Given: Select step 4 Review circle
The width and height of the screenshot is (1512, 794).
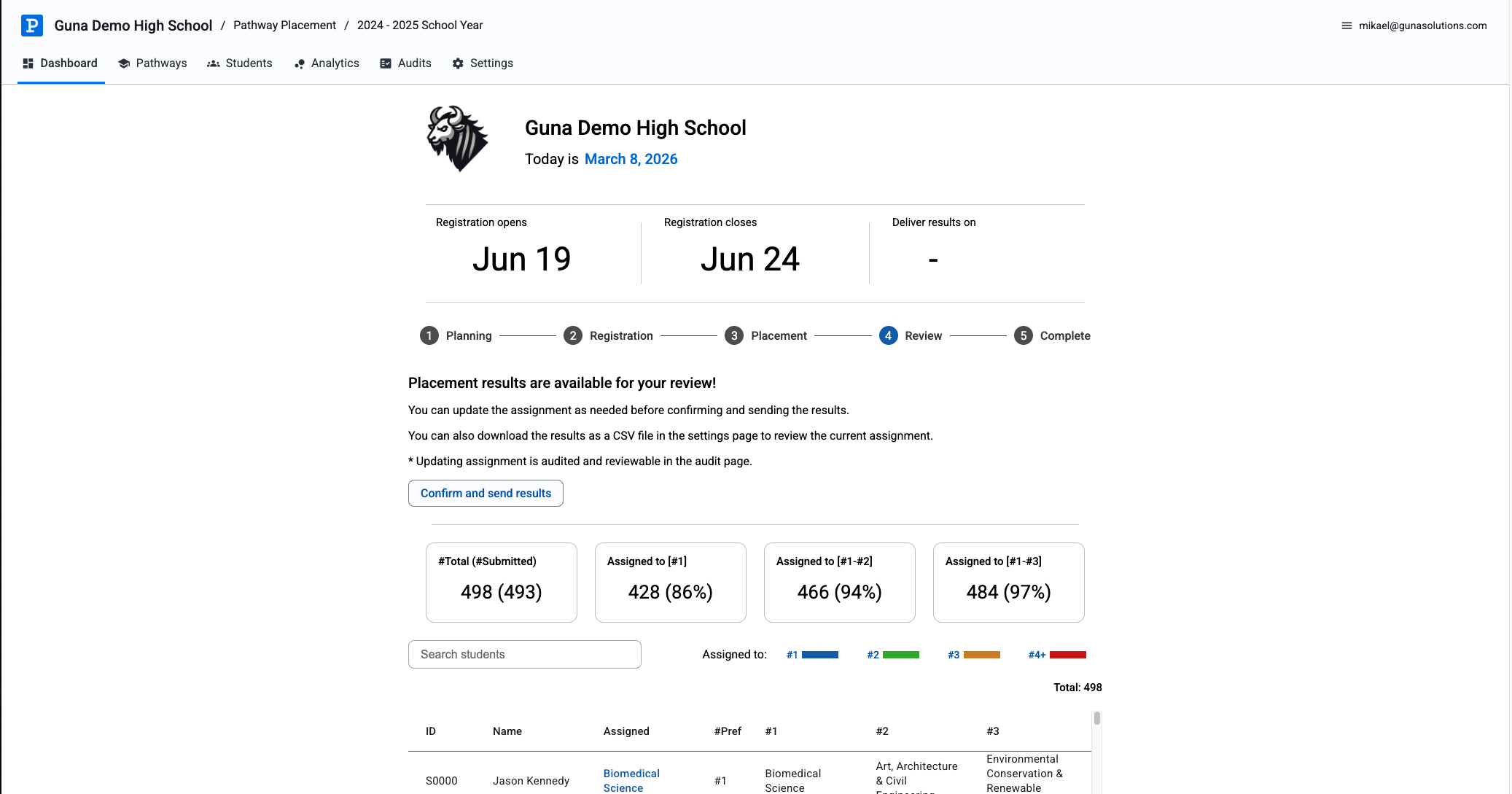Looking at the screenshot, I should pos(888,335).
